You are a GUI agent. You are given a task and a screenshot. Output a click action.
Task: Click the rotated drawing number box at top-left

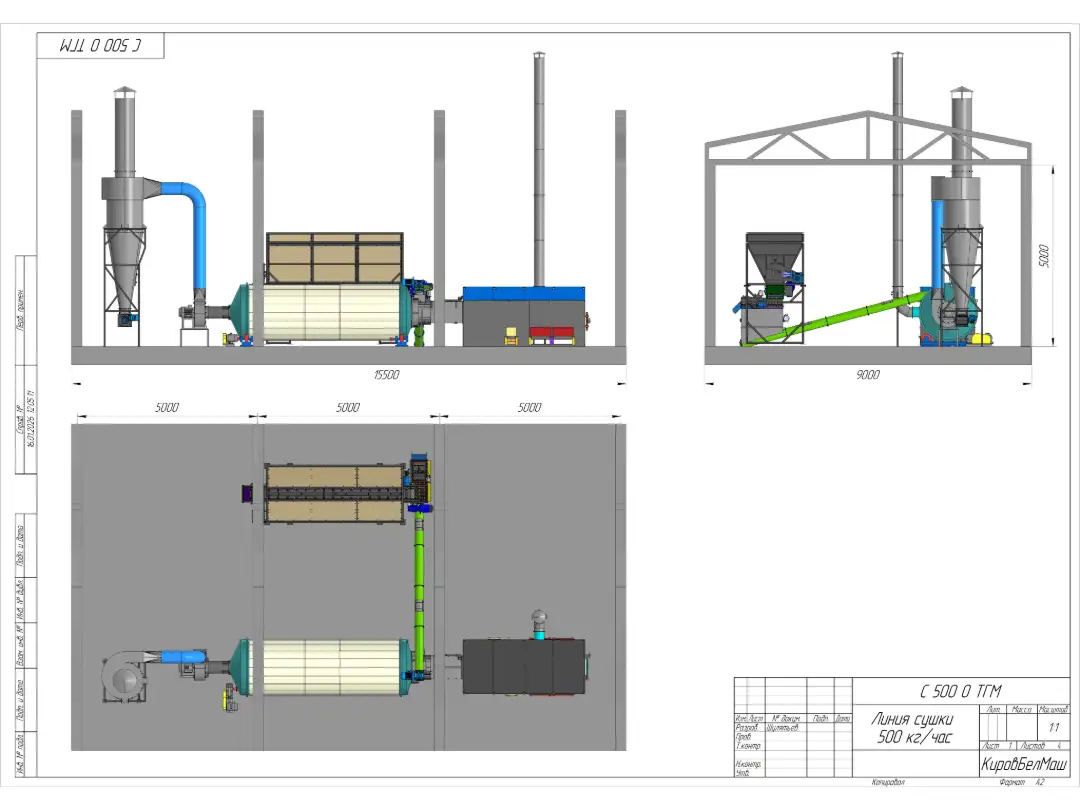coord(100,46)
